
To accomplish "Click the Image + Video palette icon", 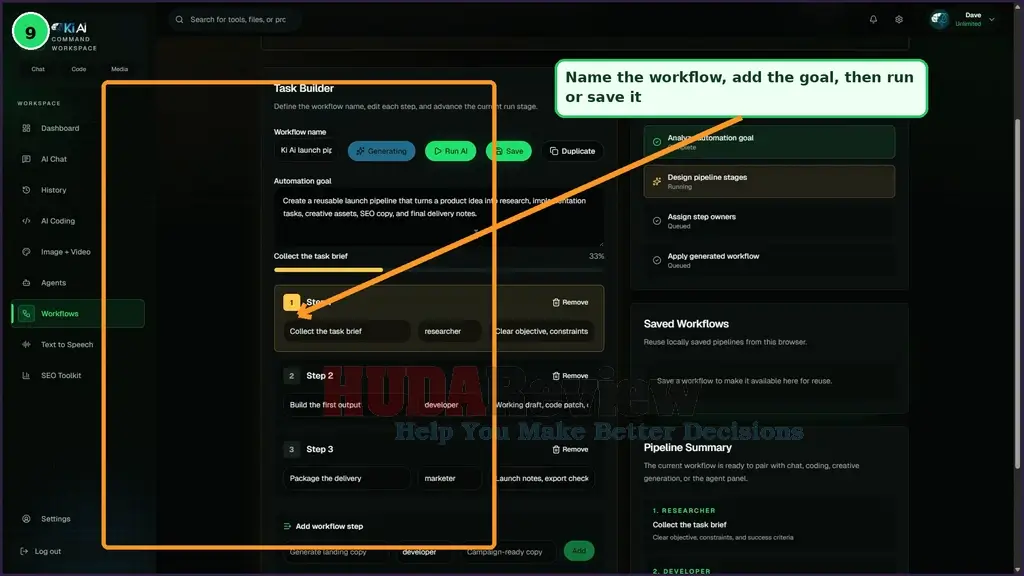I will (26, 252).
